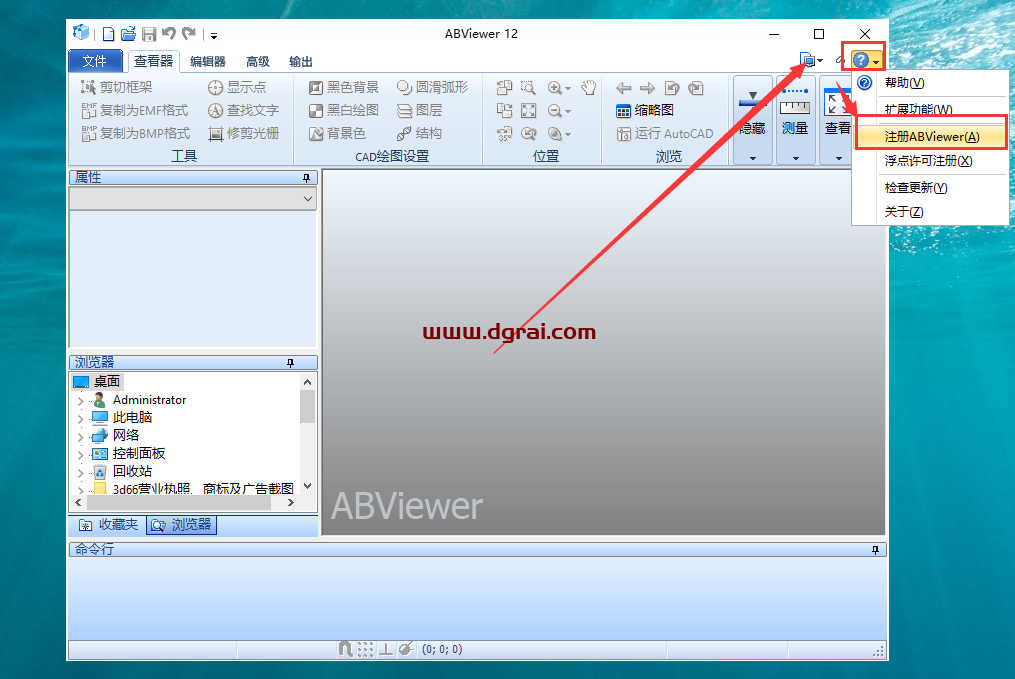1015x679 pixels.
Task: Click the Save floppy disk icon
Action: pyautogui.click(x=149, y=34)
